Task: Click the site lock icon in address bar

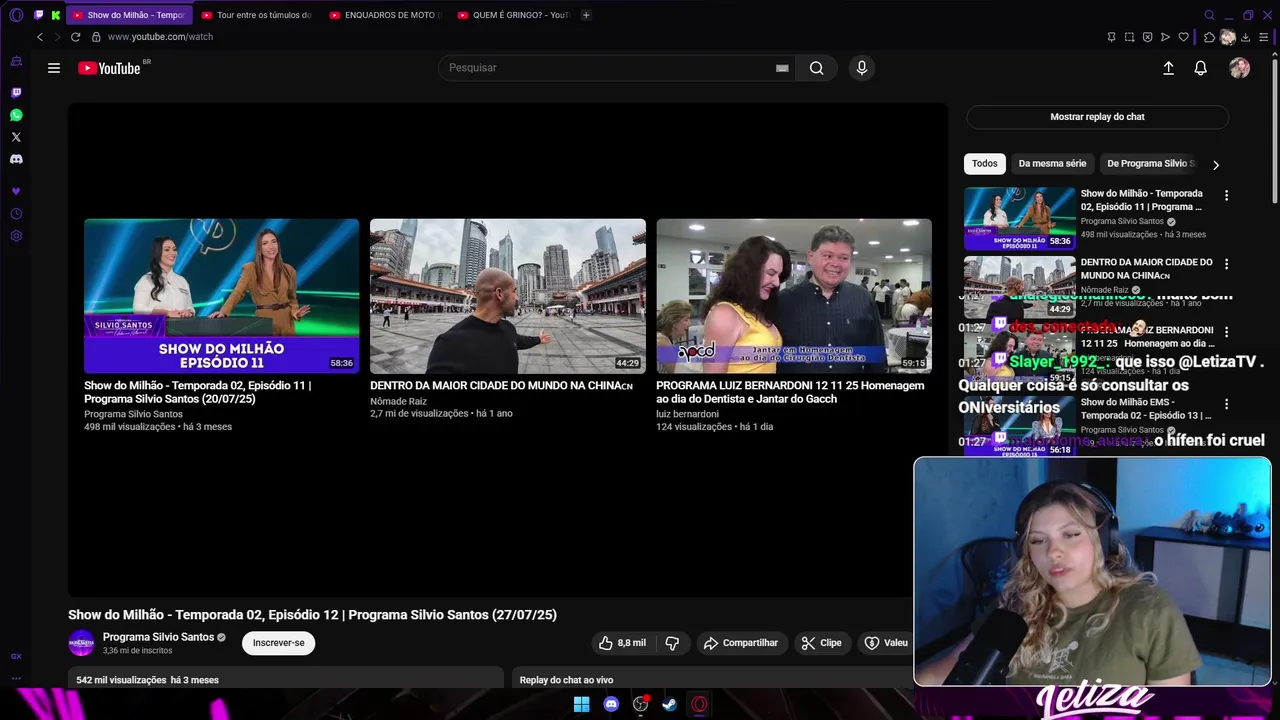Action: (x=96, y=37)
